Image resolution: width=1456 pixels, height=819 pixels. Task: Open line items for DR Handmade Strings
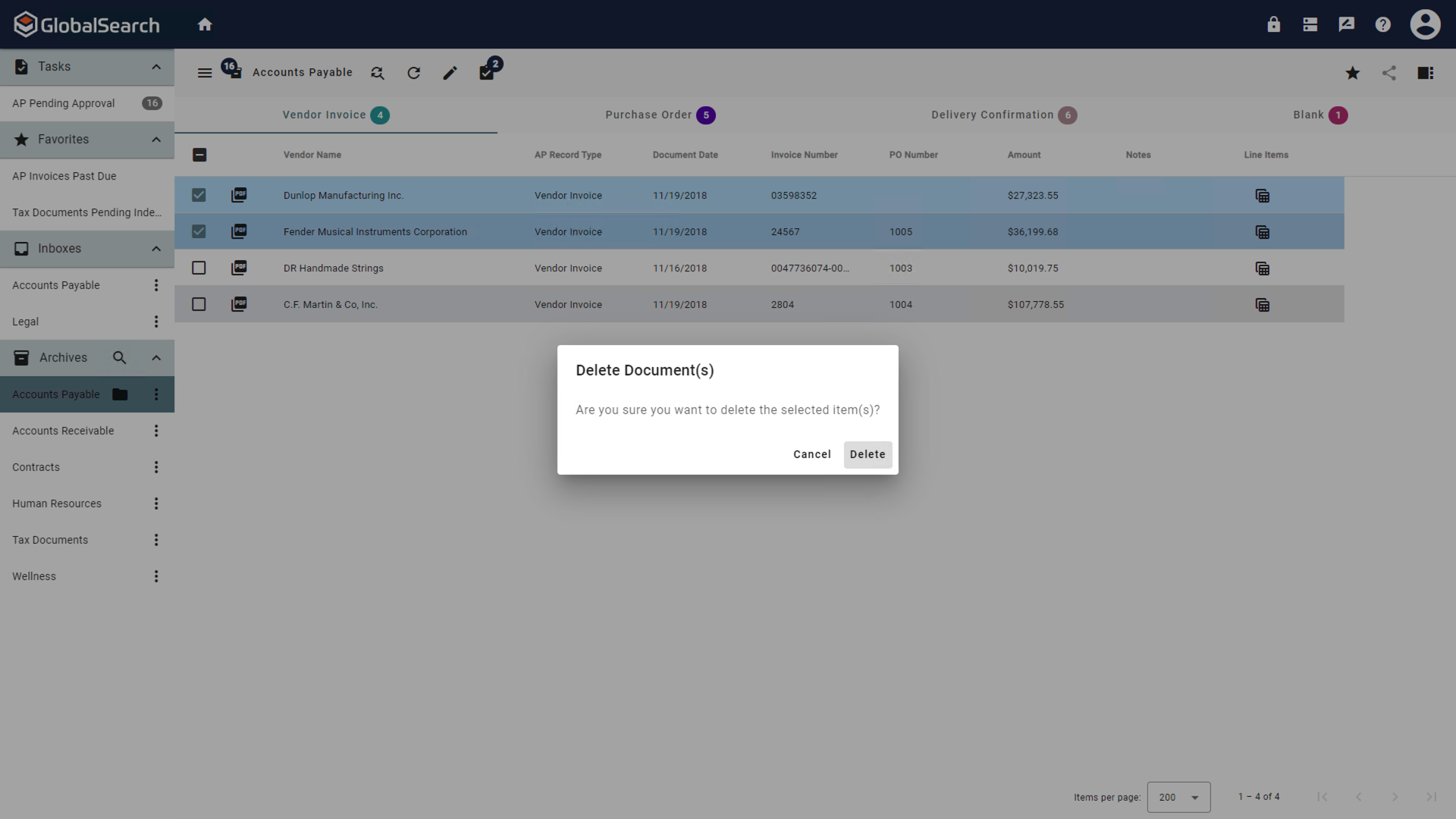point(1262,268)
